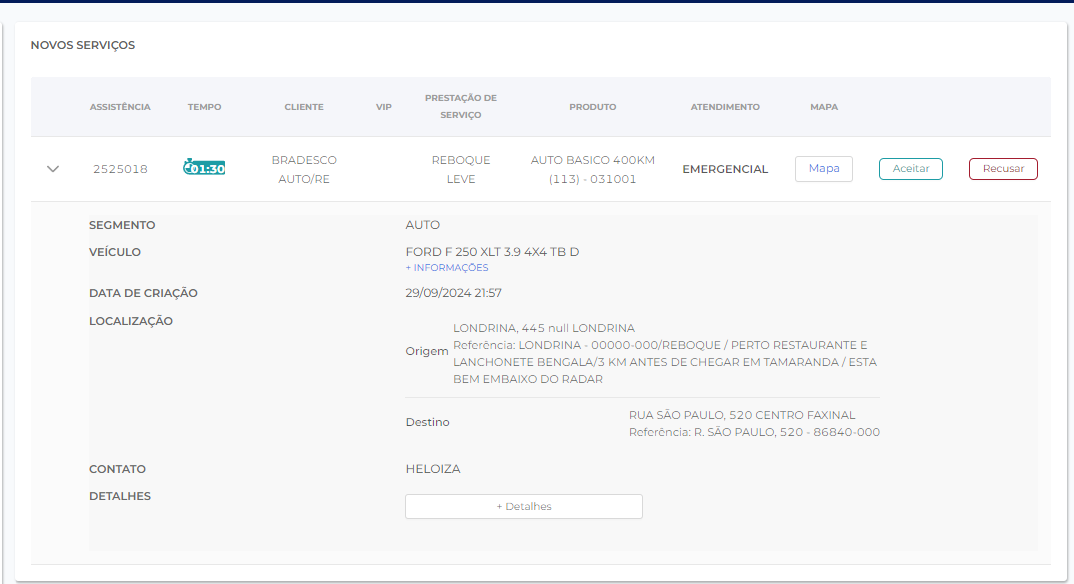Click the Produto column header
The image size is (1074, 584).
click(x=592, y=107)
